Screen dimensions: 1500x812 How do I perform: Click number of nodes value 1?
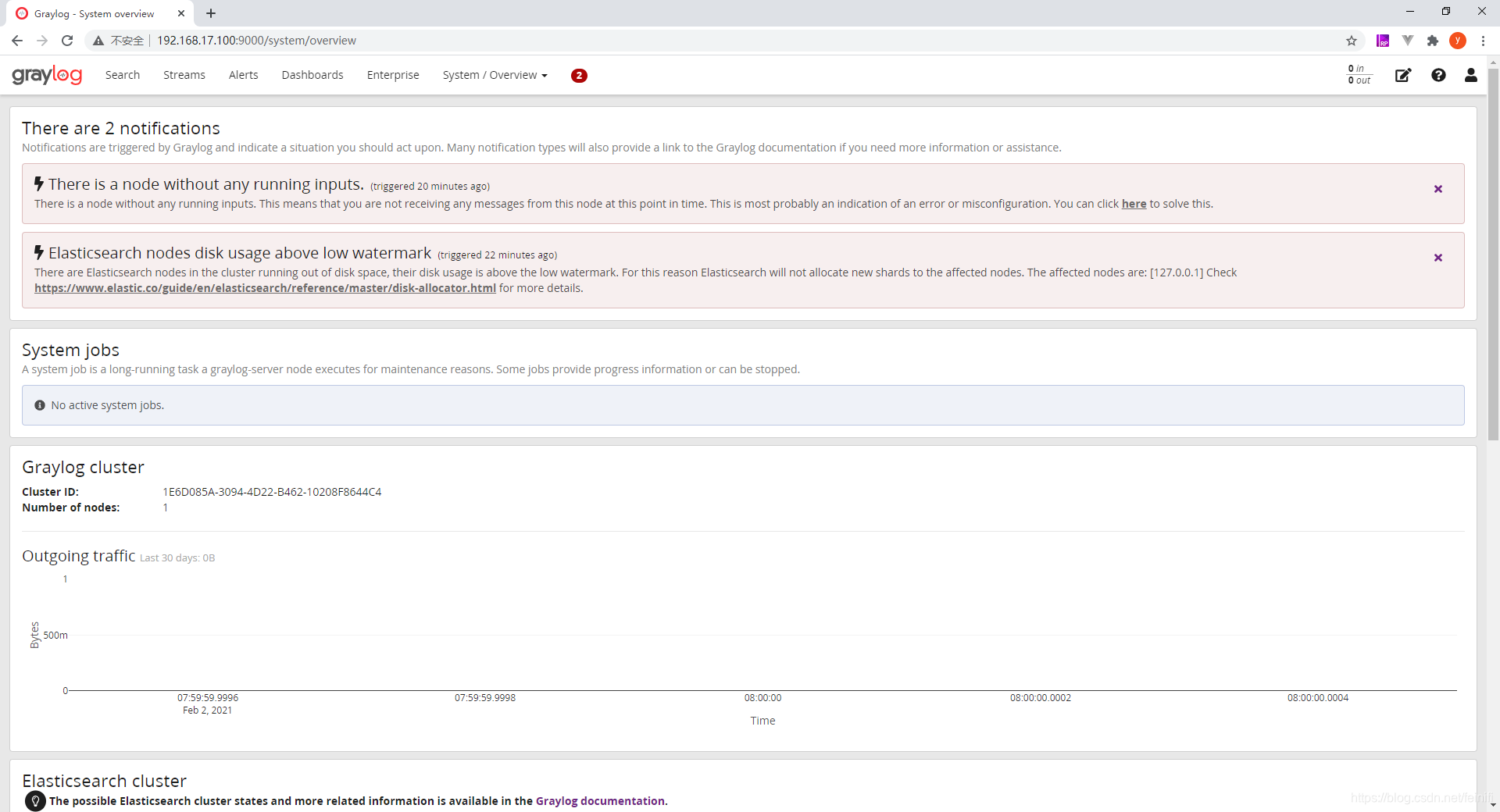tap(166, 507)
